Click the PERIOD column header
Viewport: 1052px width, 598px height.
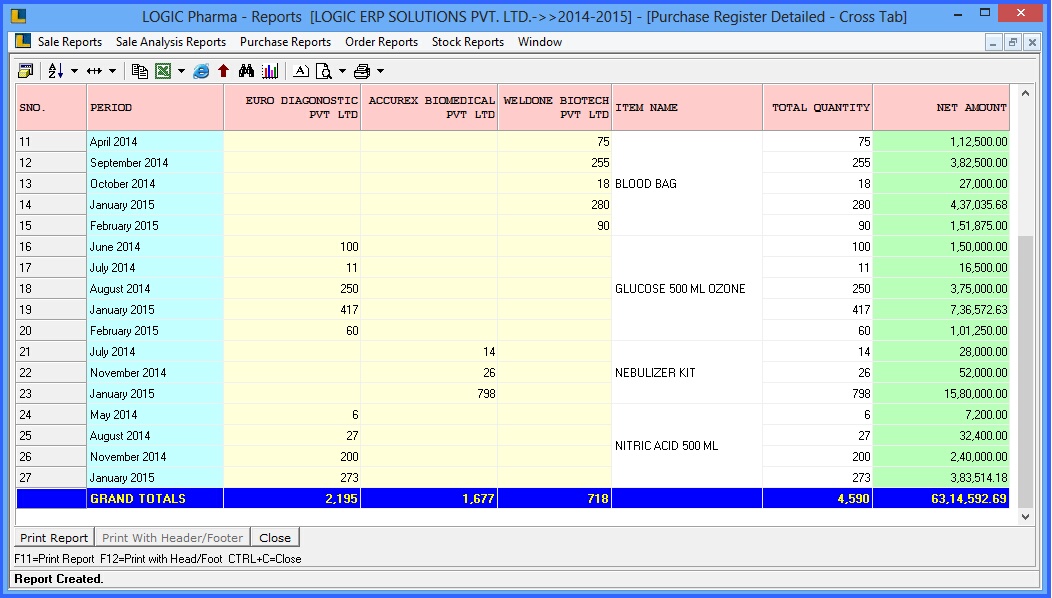(x=155, y=107)
